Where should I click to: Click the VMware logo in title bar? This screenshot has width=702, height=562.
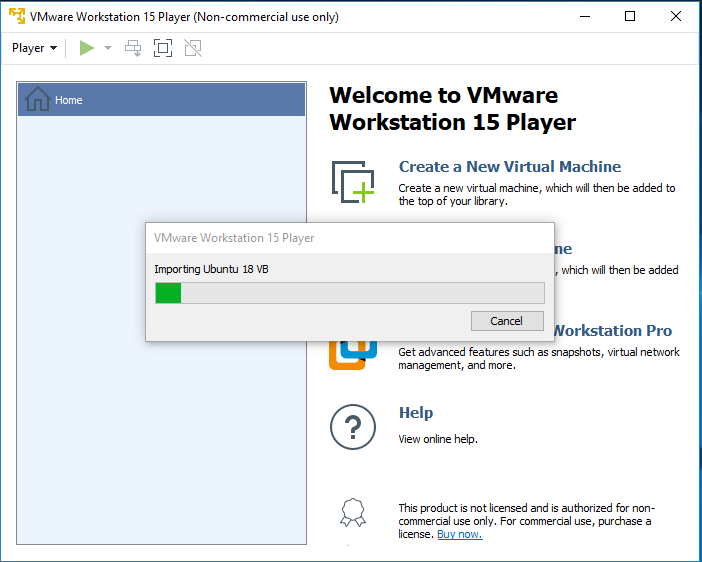17,16
